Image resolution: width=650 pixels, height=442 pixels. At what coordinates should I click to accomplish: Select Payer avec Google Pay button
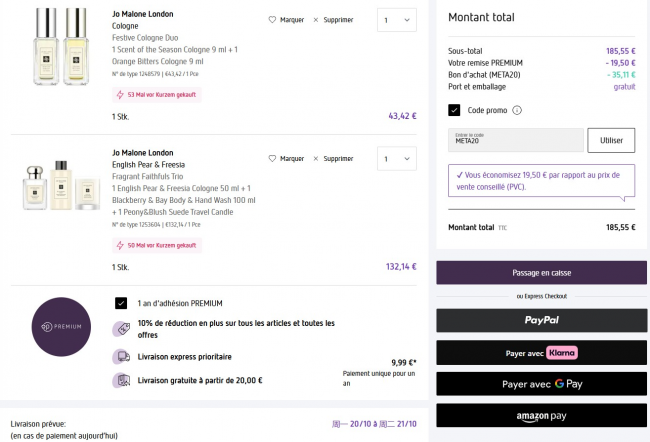[541, 384]
